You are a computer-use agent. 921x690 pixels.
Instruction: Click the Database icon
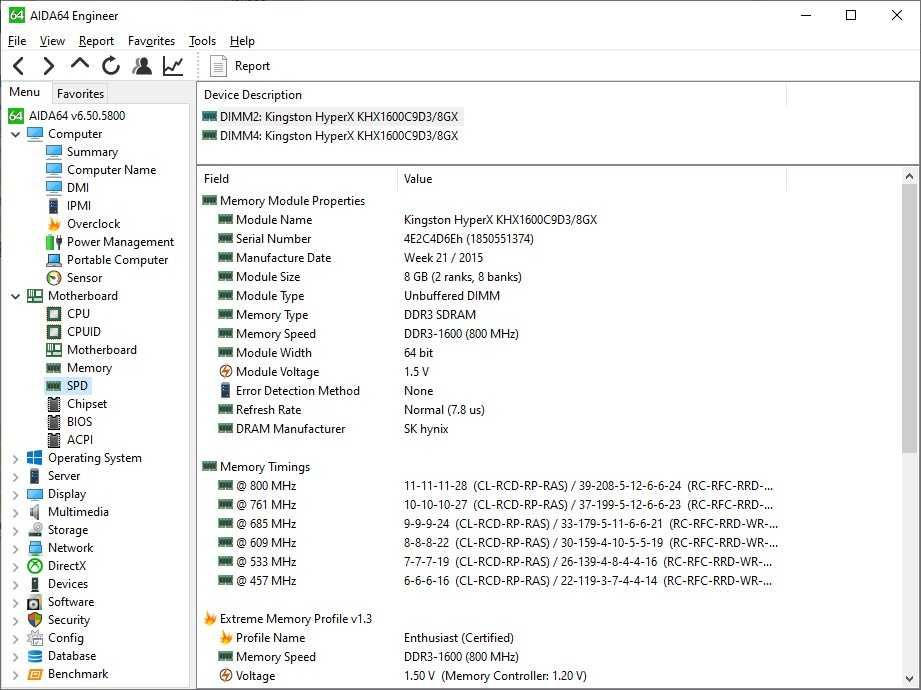[x=35, y=657]
